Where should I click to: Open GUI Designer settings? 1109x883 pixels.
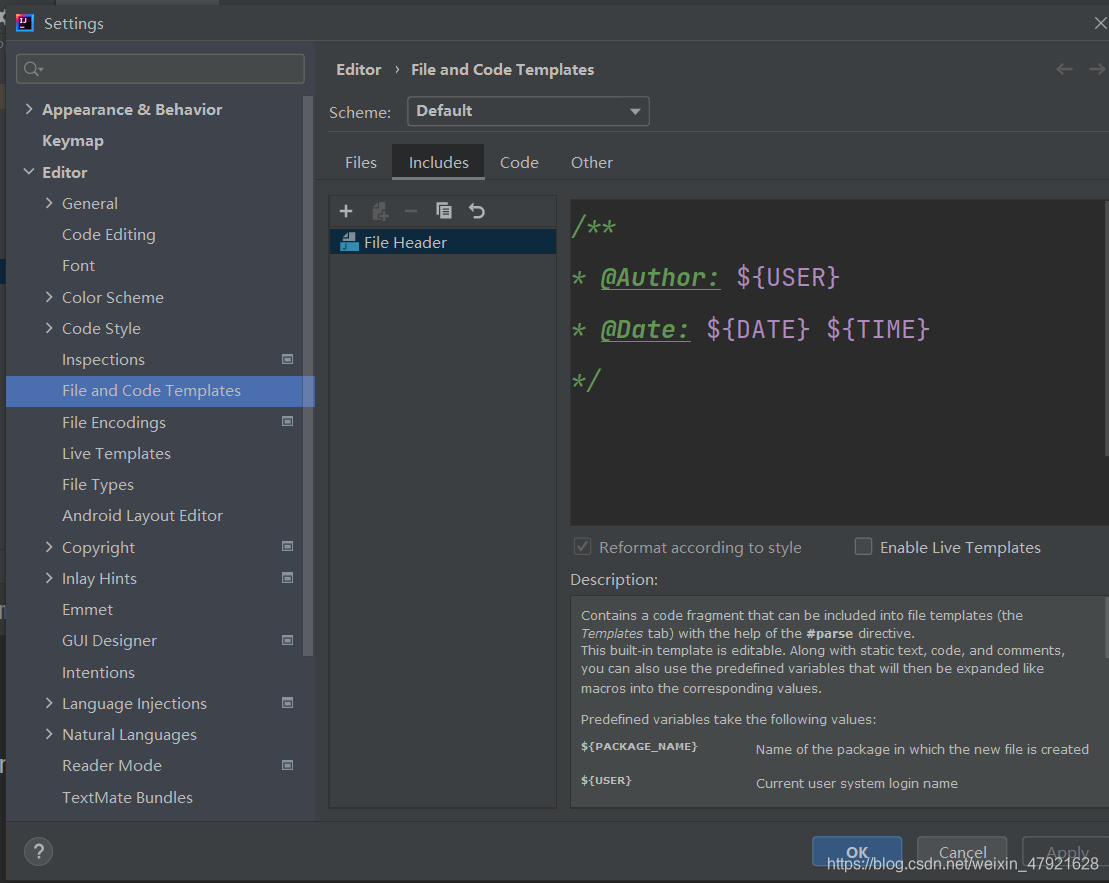pyautogui.click(x=110, y=641)
